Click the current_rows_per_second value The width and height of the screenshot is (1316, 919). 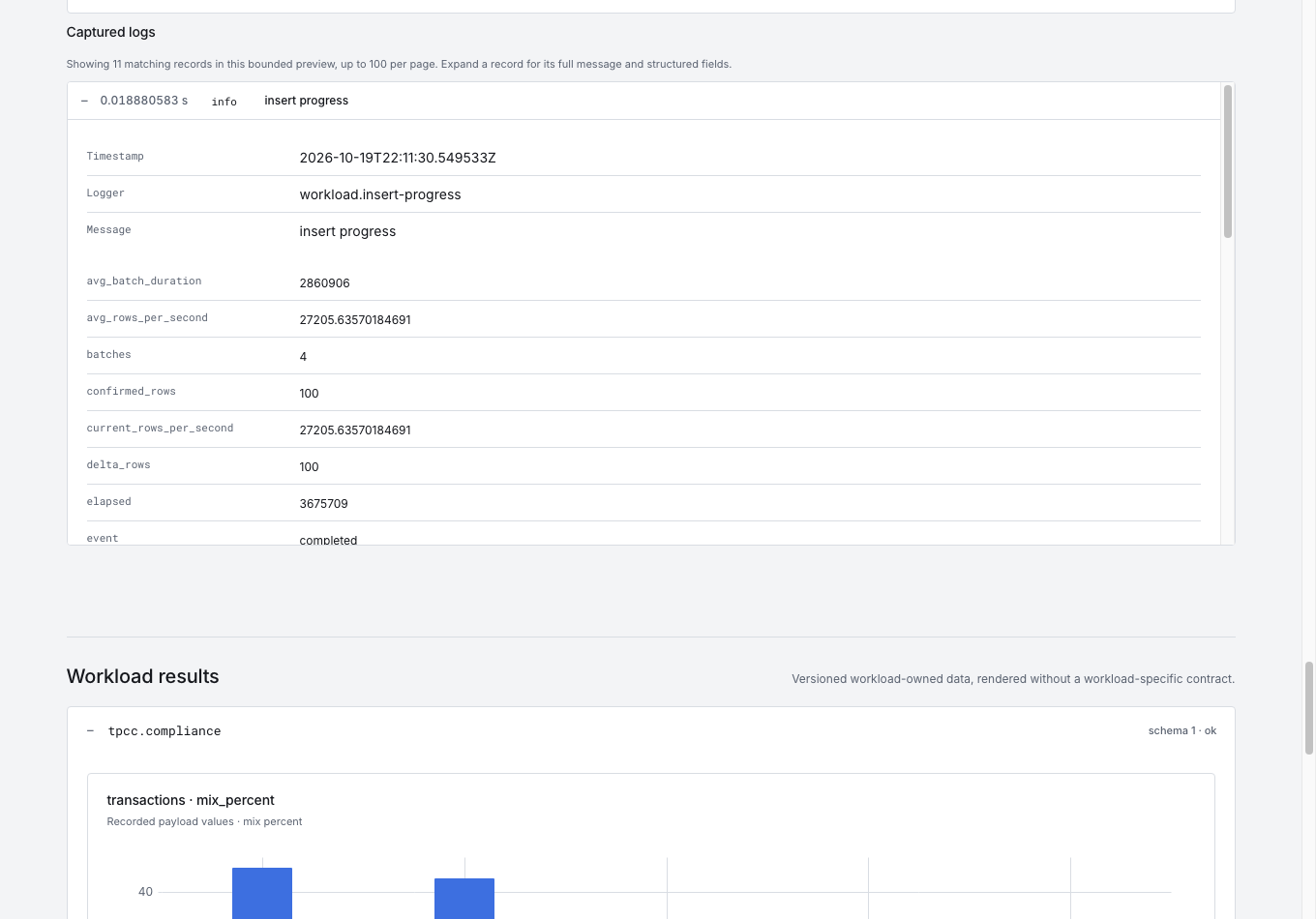click(355, 430)
